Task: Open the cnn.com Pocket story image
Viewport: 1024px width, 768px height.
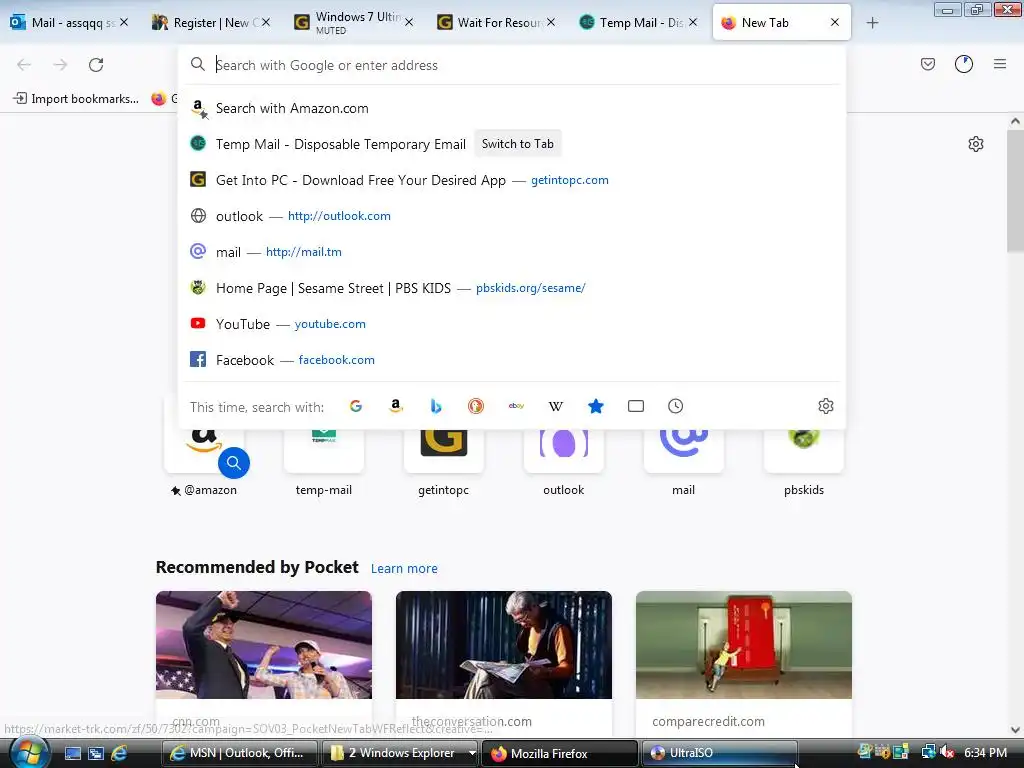Action: (x=264, y=645)
